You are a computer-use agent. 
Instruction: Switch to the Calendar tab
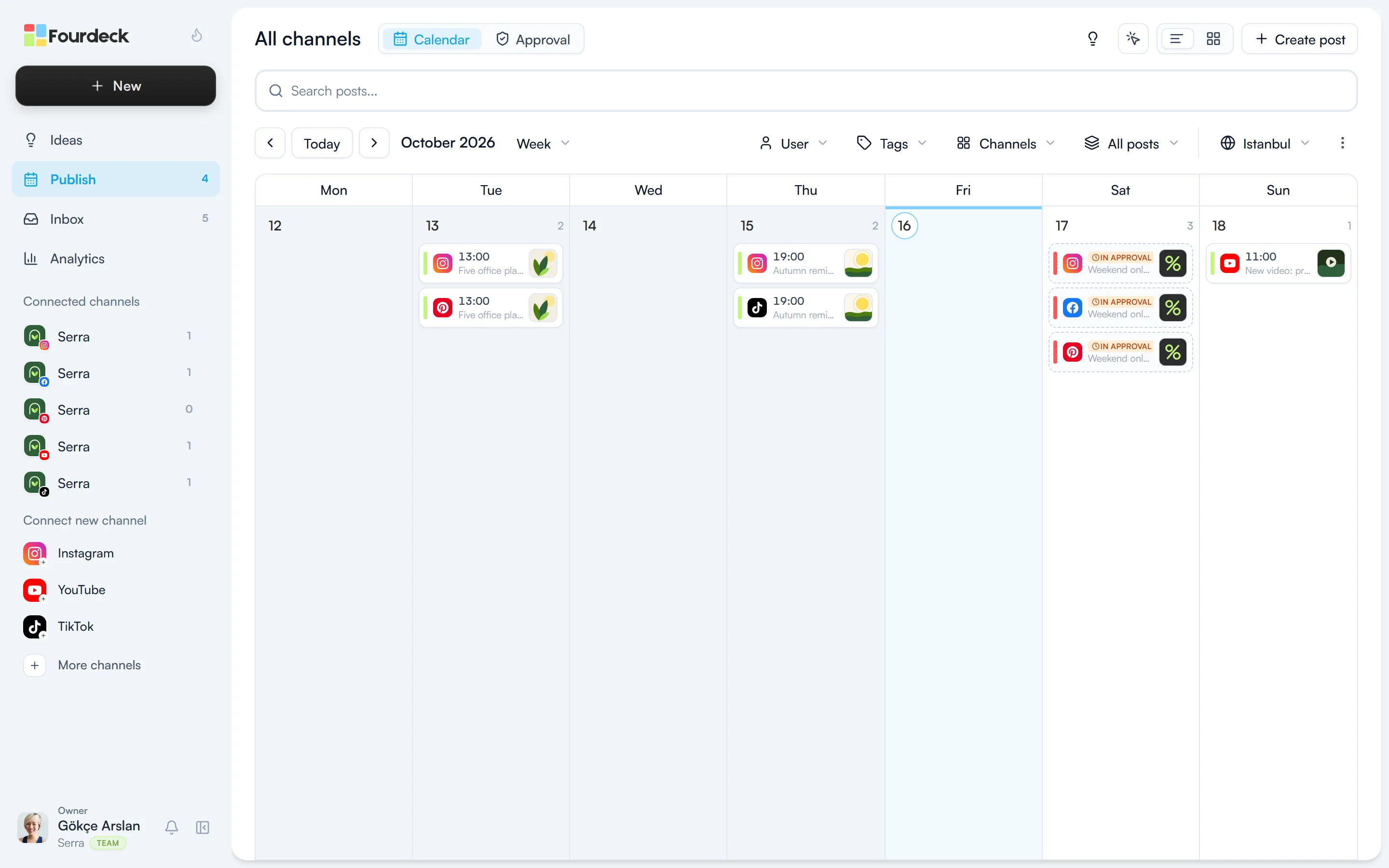(x=432, y=39)
